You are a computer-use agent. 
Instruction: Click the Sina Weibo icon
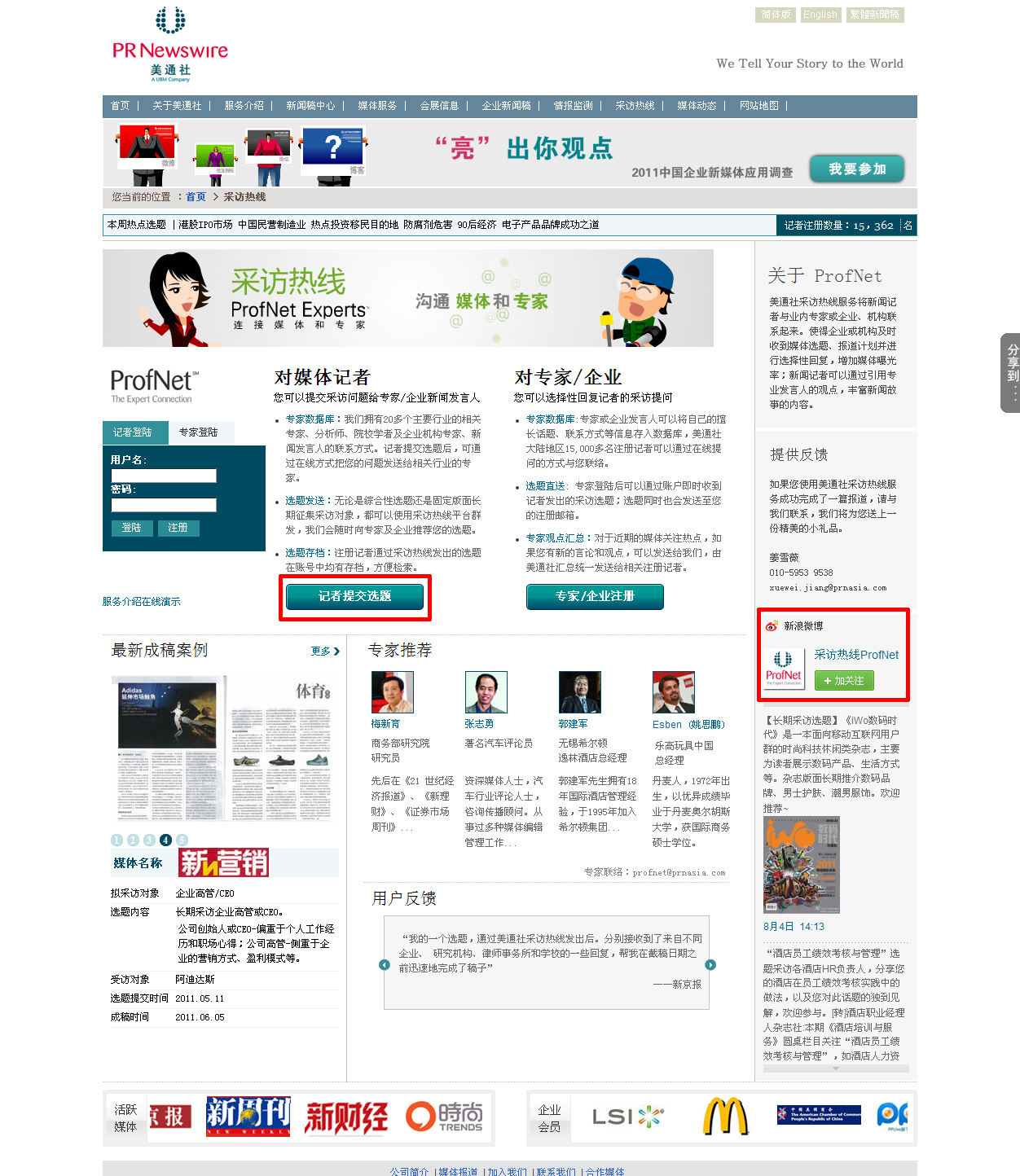[x=772, y=626]
